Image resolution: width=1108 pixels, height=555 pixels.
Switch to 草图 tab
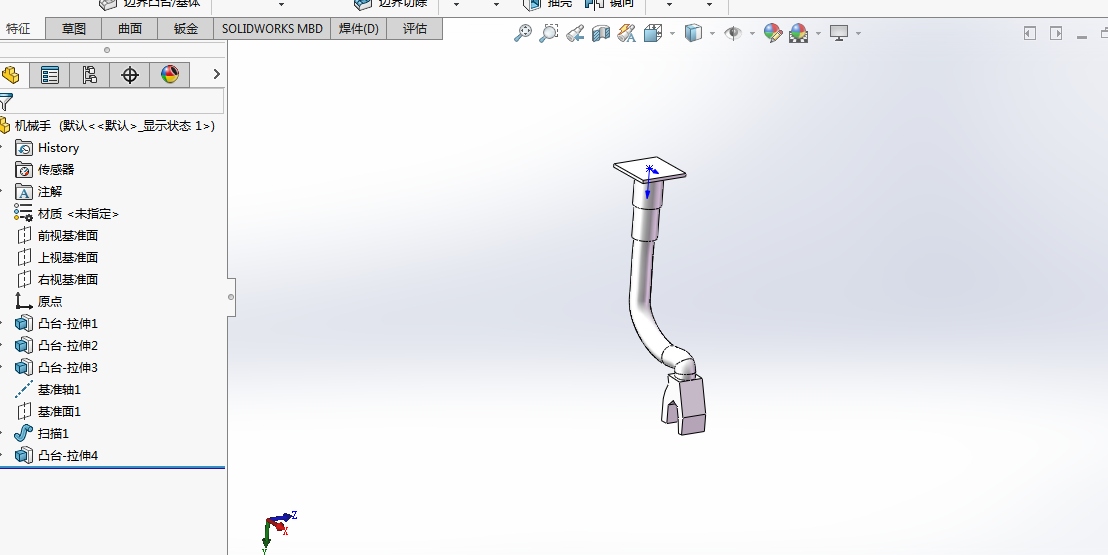tap(73, 29)
